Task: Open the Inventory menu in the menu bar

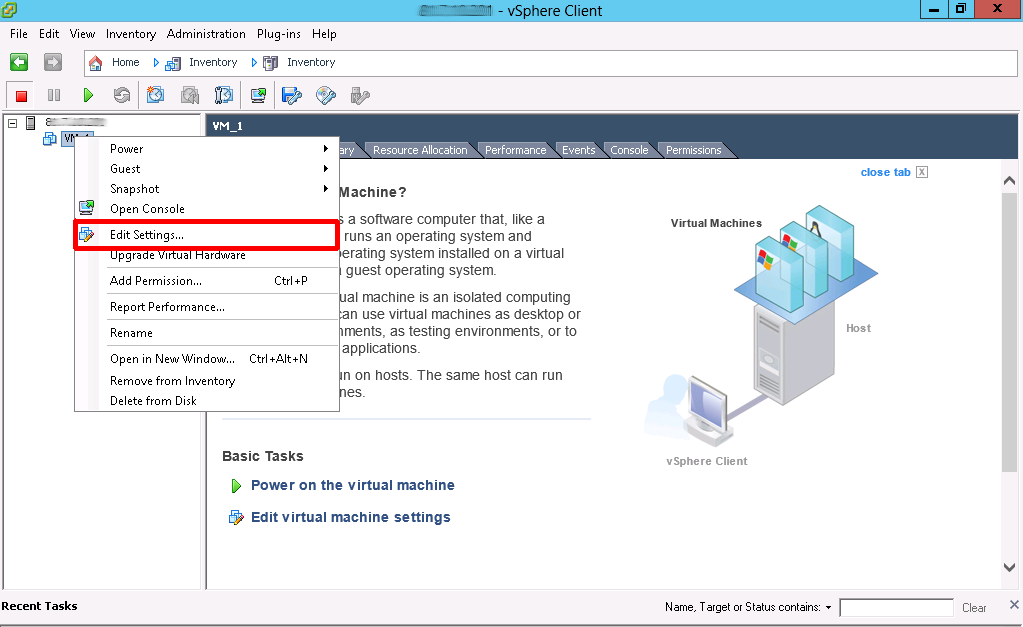Action: (x=130, y=34)
